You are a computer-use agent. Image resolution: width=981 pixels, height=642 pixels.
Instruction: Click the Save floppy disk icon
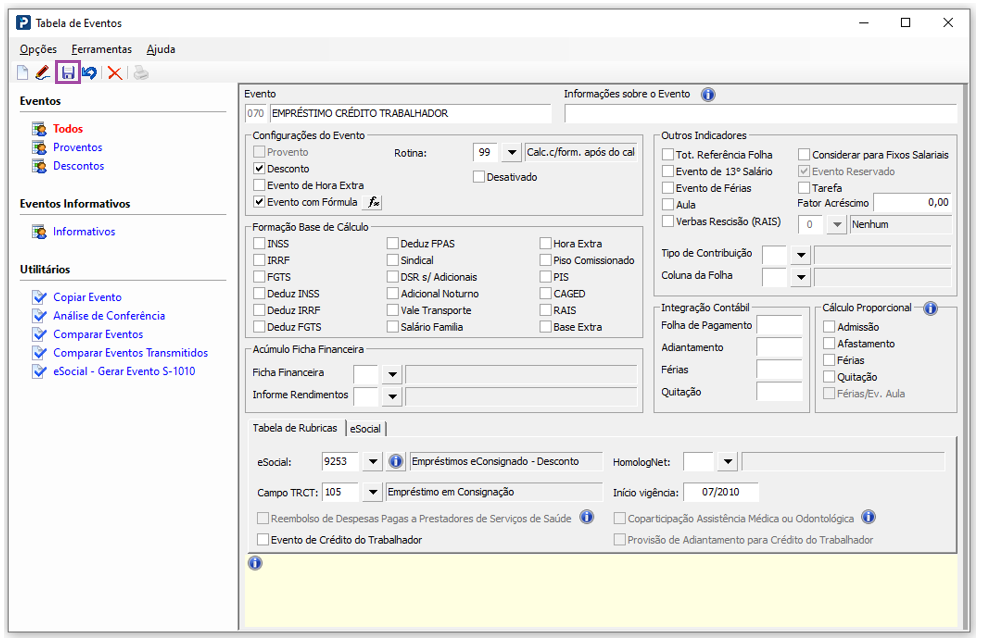pyautogui.click(x=68, y=73)
